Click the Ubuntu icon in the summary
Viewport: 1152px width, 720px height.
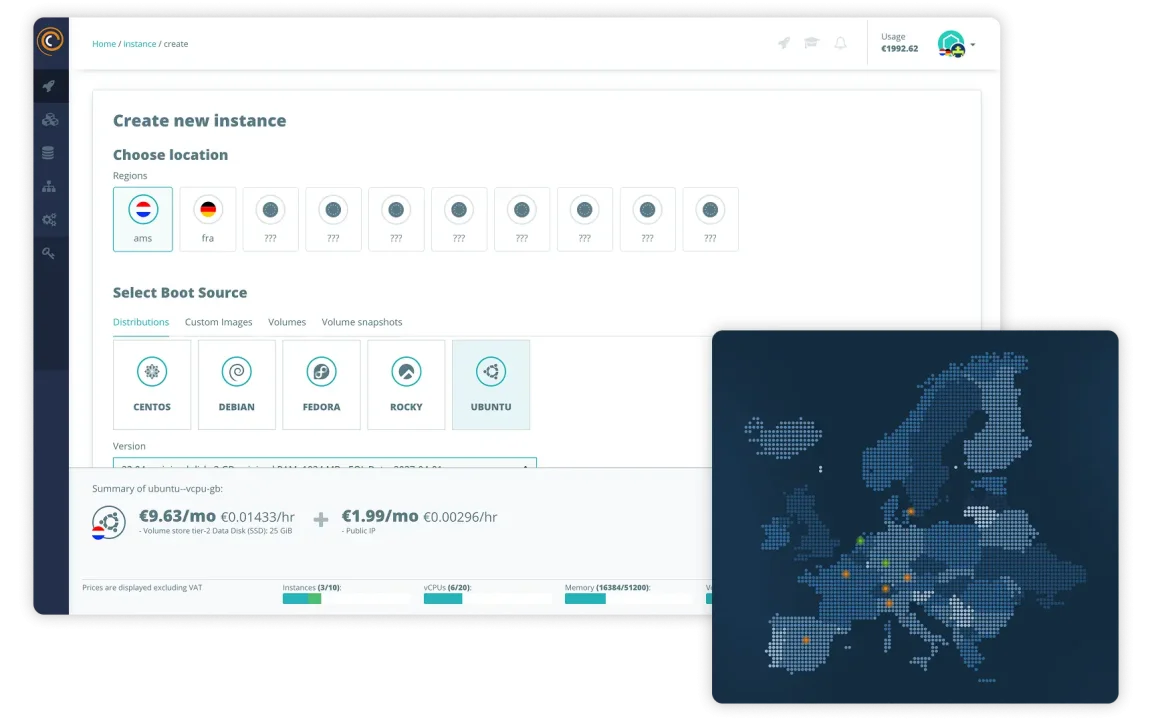click(109, 522)
